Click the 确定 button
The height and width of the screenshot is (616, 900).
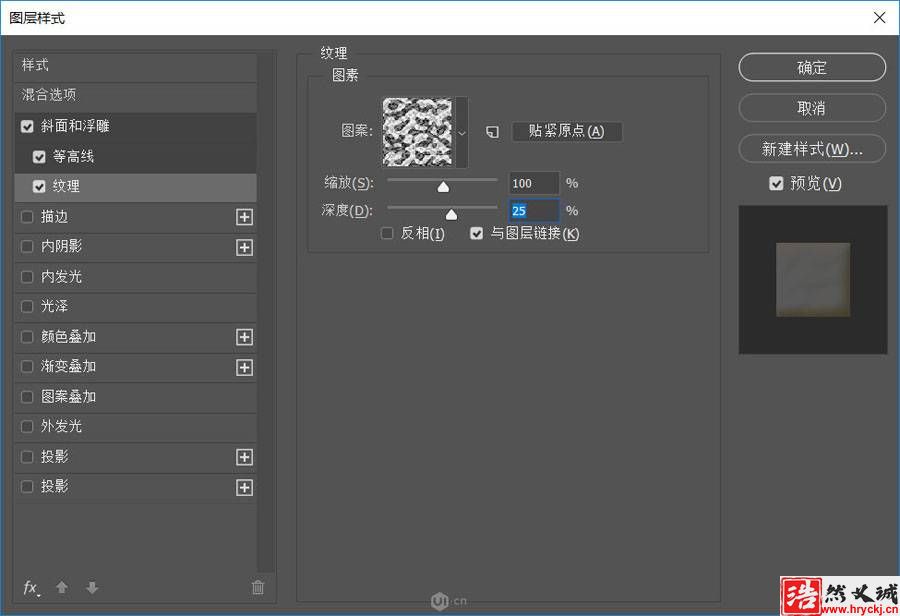[812, 68]
